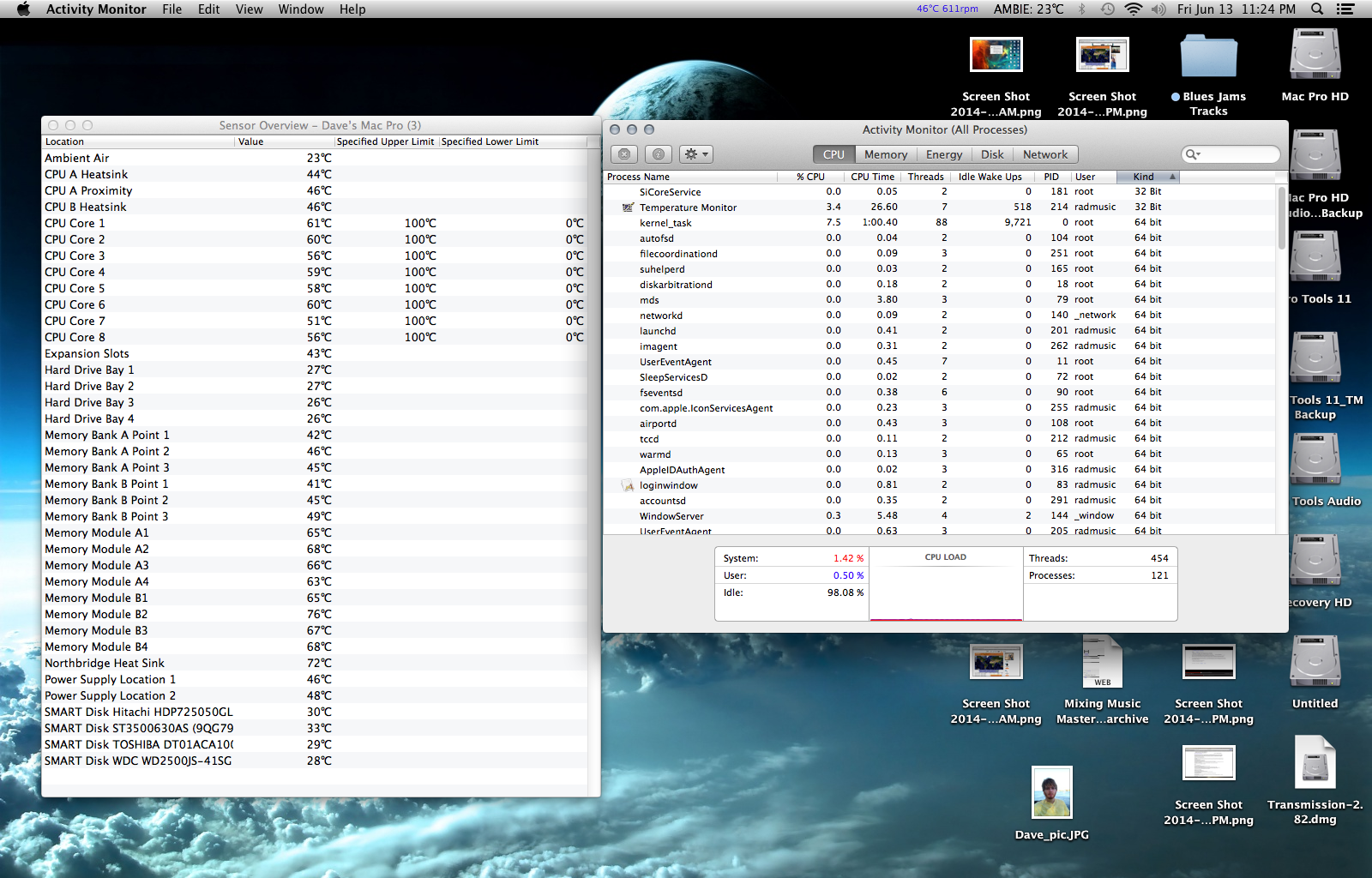Click the Bluetooth menu bar icon
This screenshot has height=878, width=1372.
1081,9
